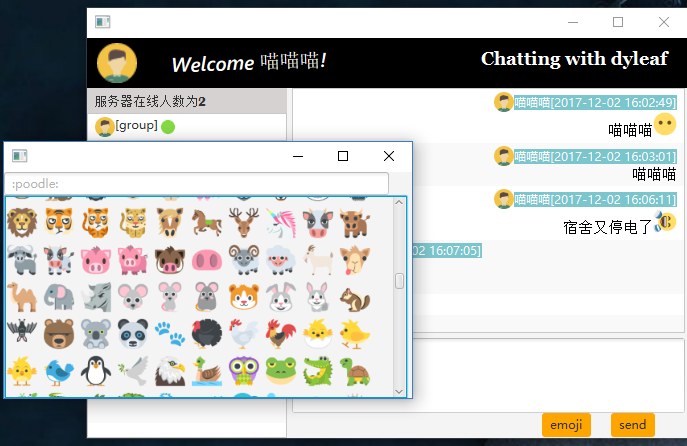Click the blank face emoji in first message

(665, 124)
